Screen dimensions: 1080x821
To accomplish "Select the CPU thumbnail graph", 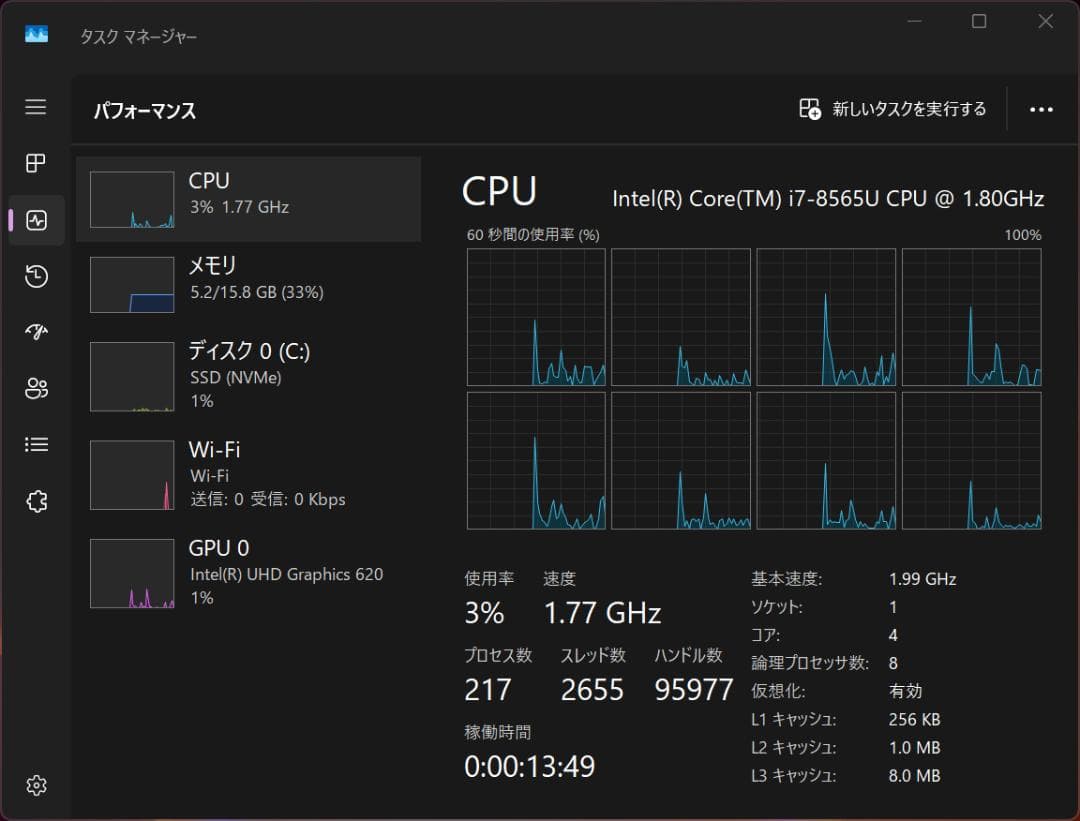I will tap(131, 199).
